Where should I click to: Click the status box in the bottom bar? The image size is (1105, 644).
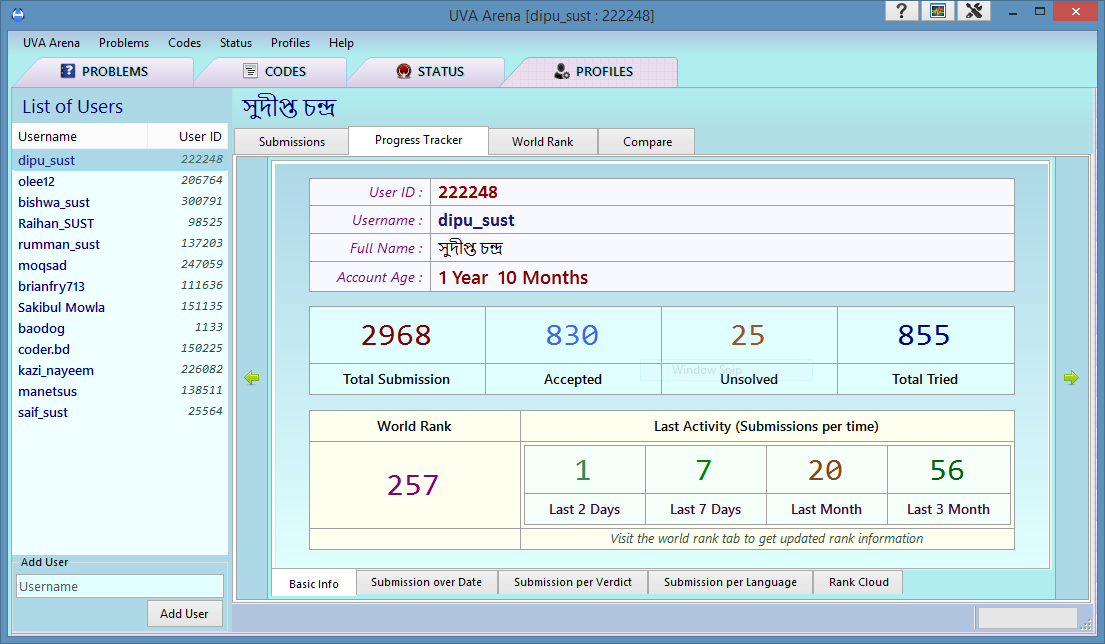pyautogui.click(x=1027, y=618)
